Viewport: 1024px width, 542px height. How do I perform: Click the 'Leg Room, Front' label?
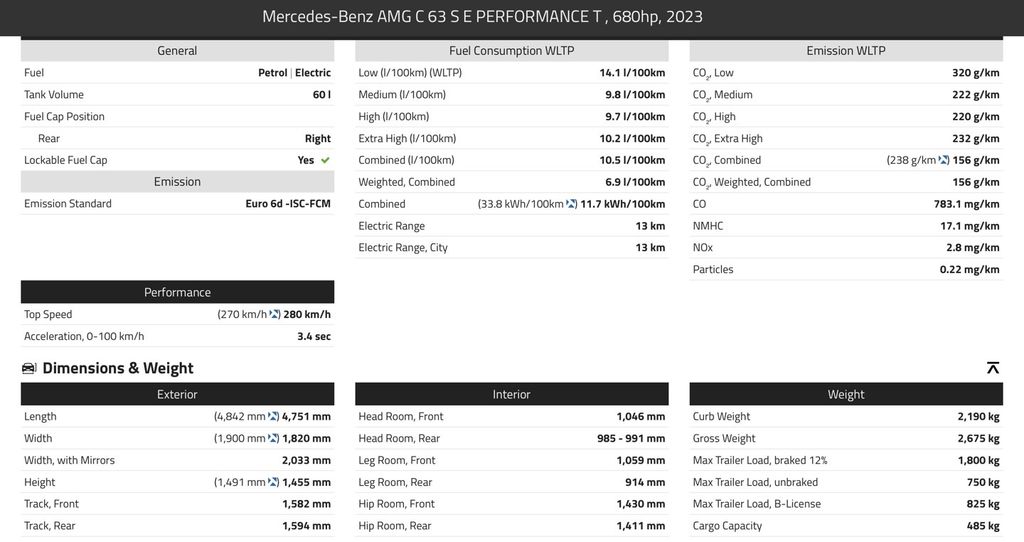tap(396, 460)
